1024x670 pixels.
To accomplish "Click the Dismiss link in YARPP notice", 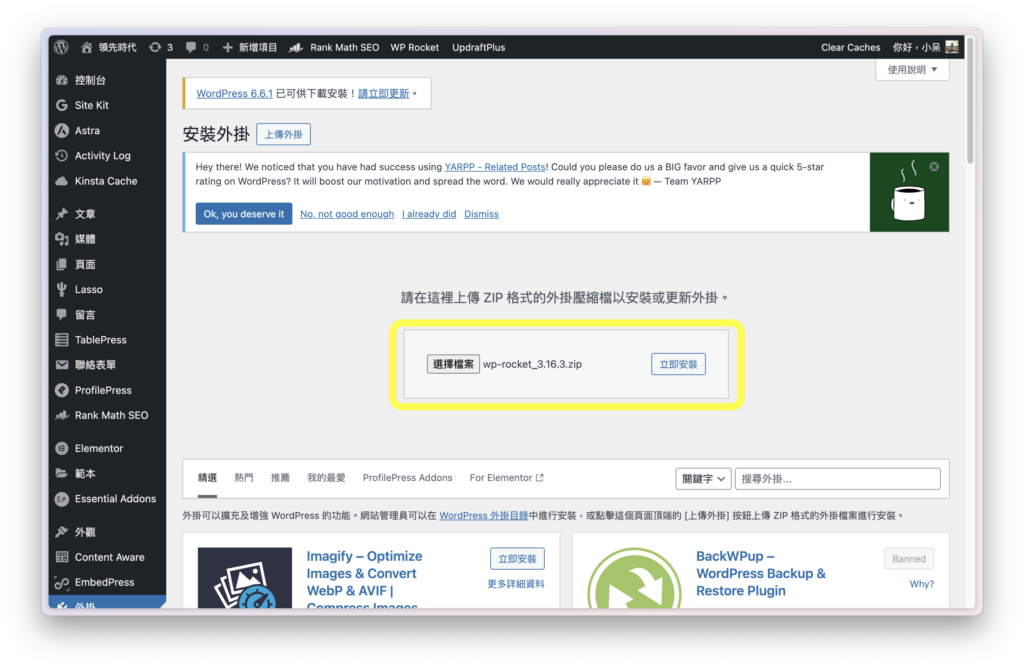I will (481, 214).
